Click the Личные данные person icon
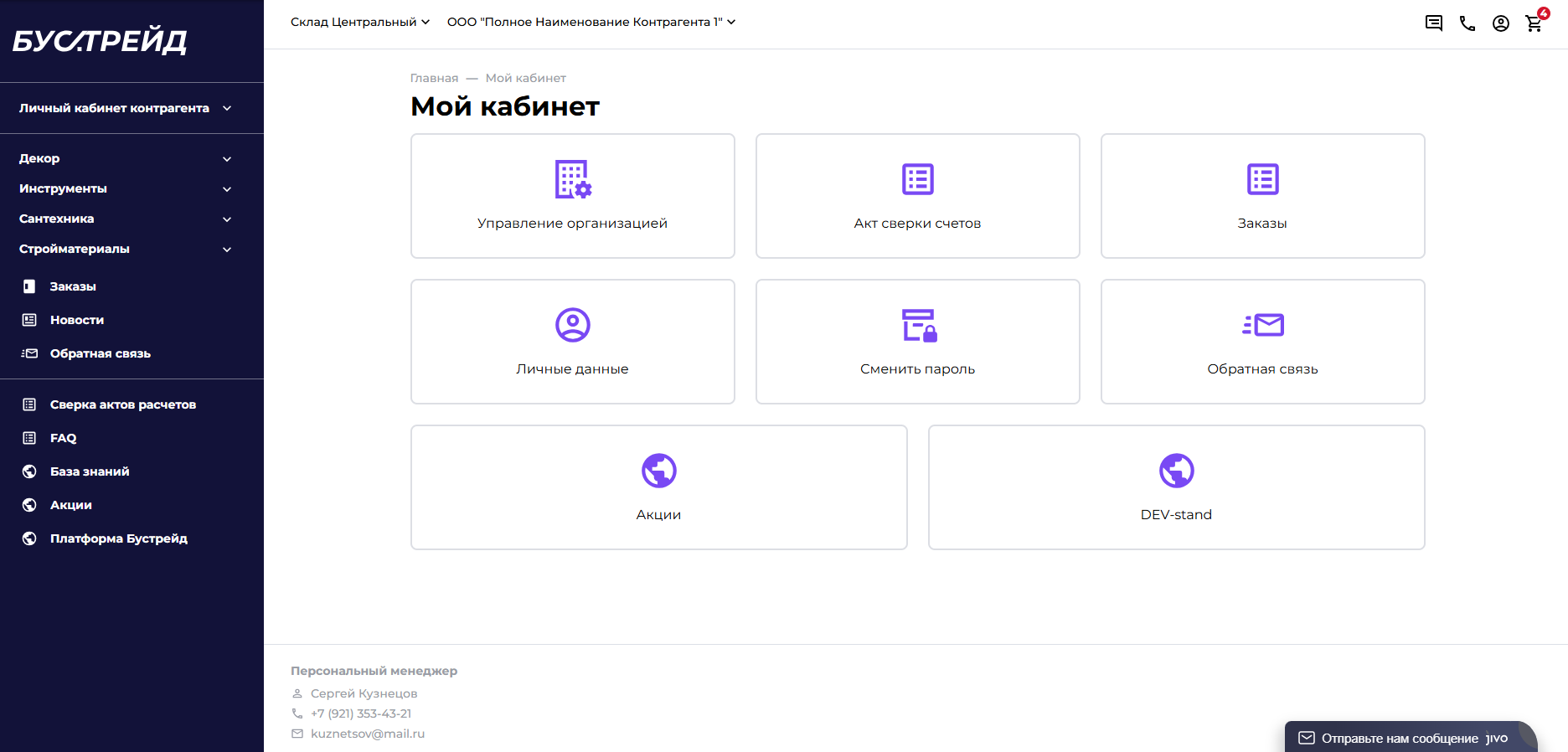The height and width of the screenshot is (752, 1568). [x=573, y=325]
